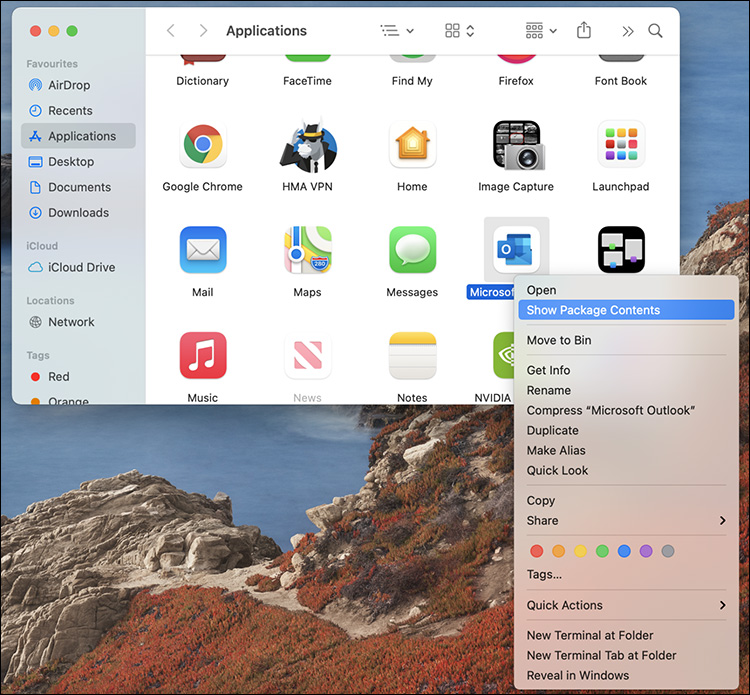The image size is (750, 695).
Task: Expand the Share submenu
Action: [626, 520]
